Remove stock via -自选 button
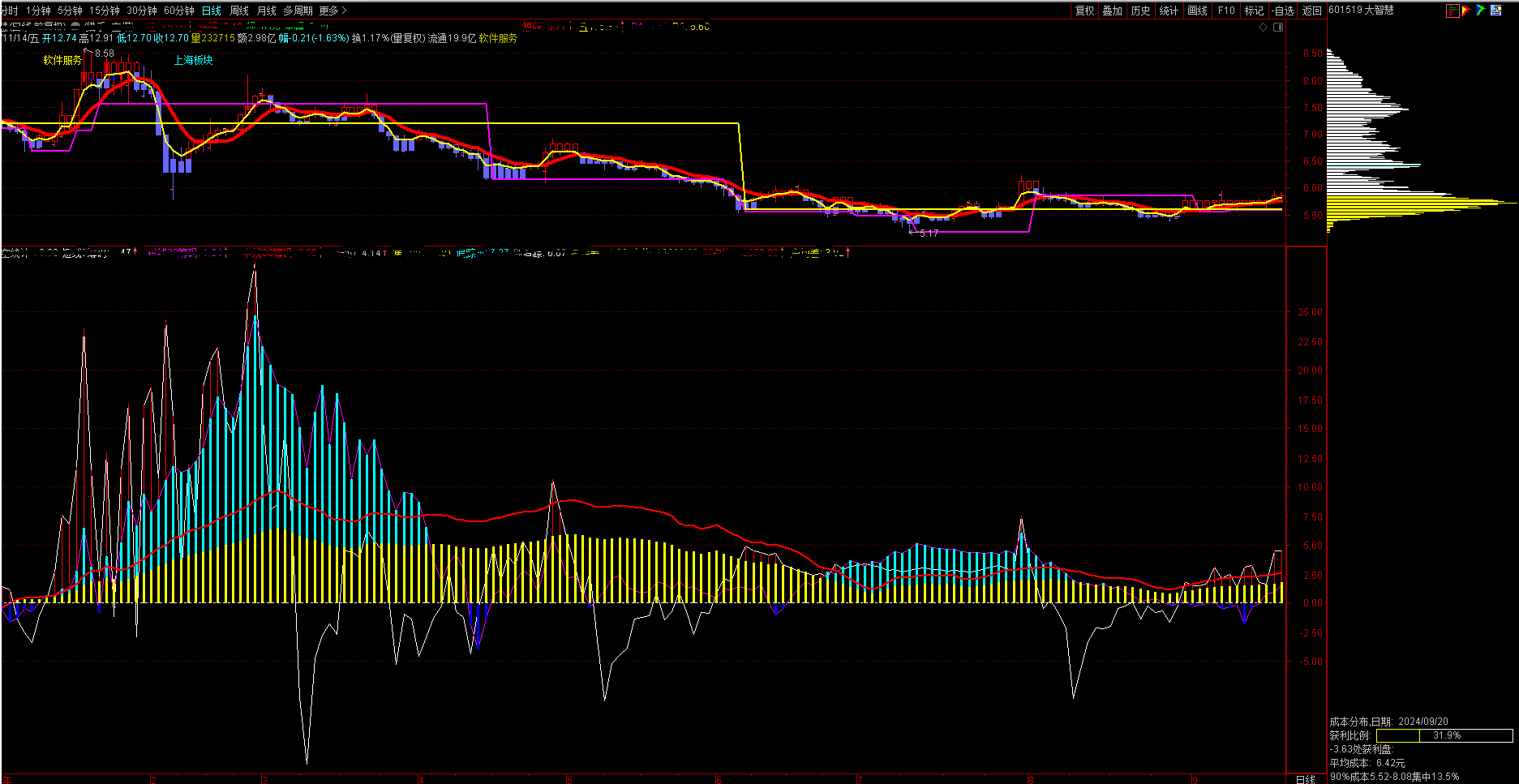This screenshot has width=1519, height=784. (x=1283, y=11)
